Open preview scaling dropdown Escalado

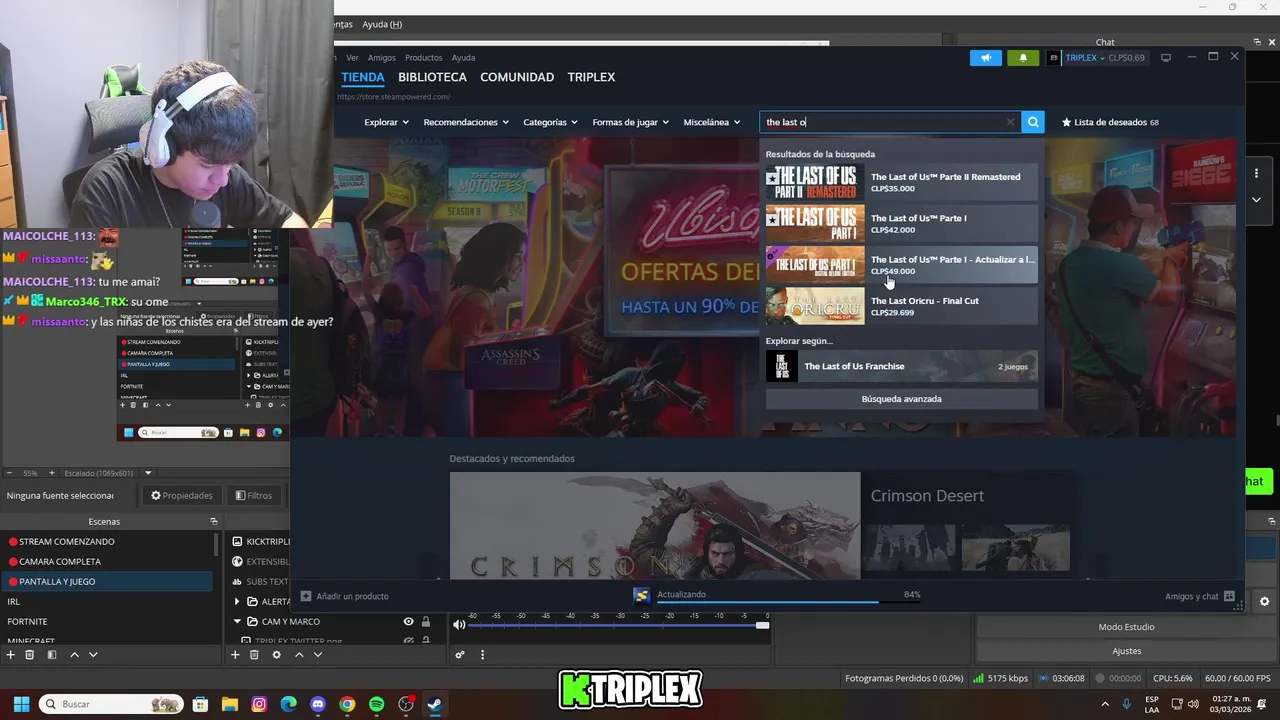148,473
